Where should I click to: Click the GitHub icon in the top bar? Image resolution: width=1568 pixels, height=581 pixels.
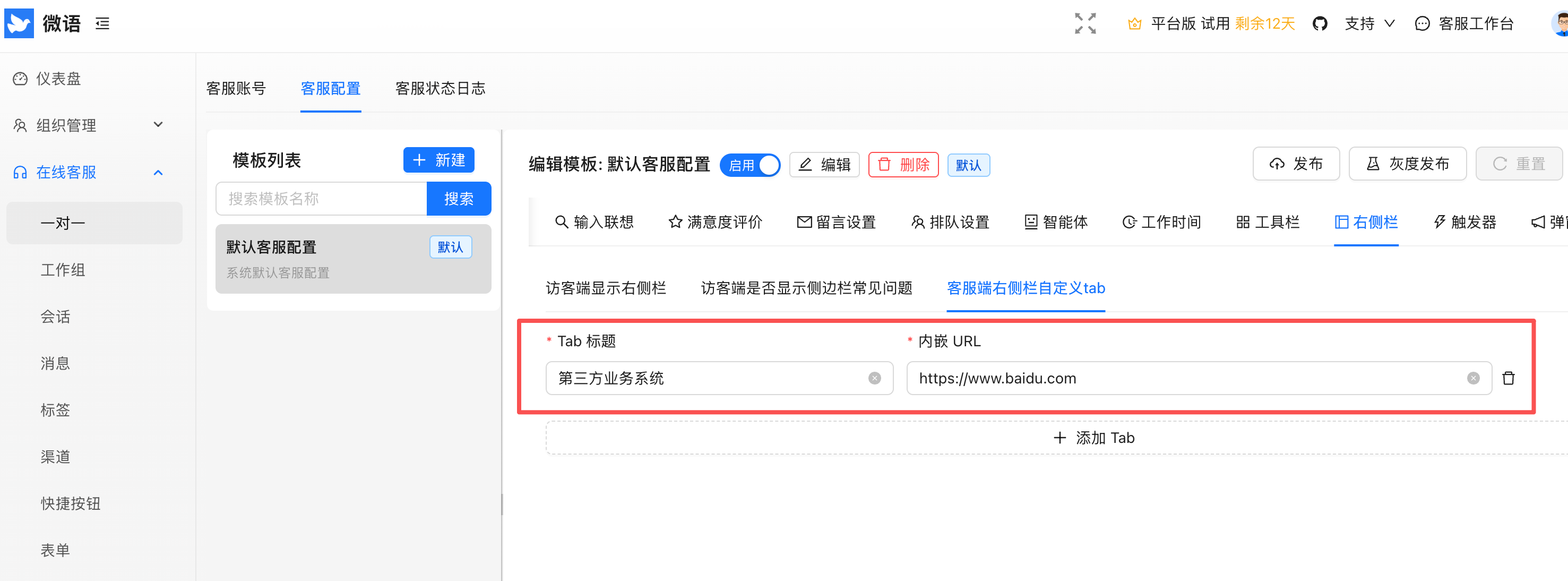(1320, 23)
